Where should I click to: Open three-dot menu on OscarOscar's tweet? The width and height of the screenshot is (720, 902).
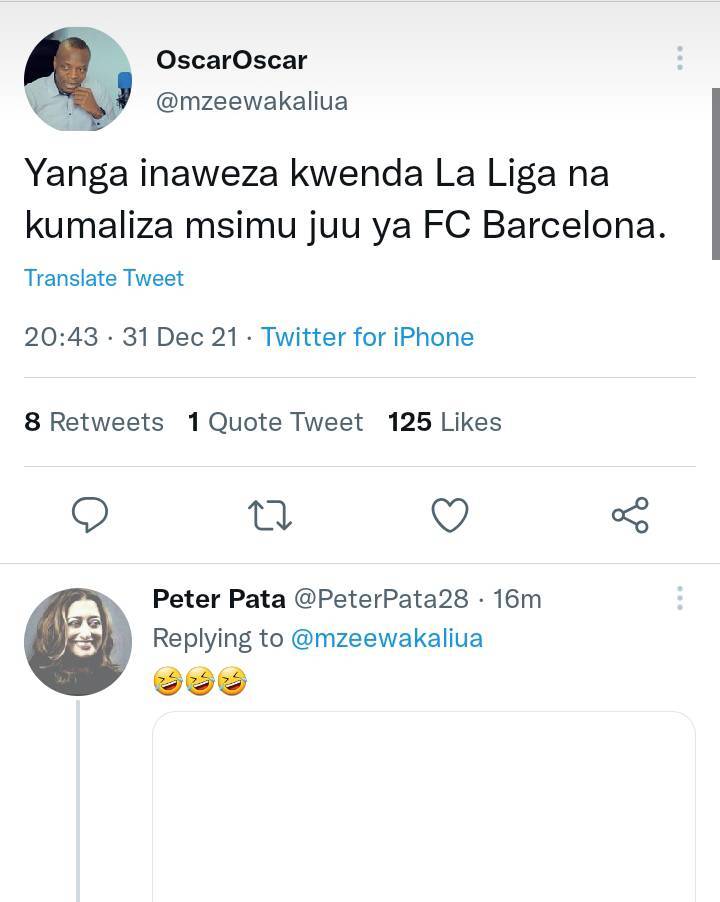(x=680, y=58)
